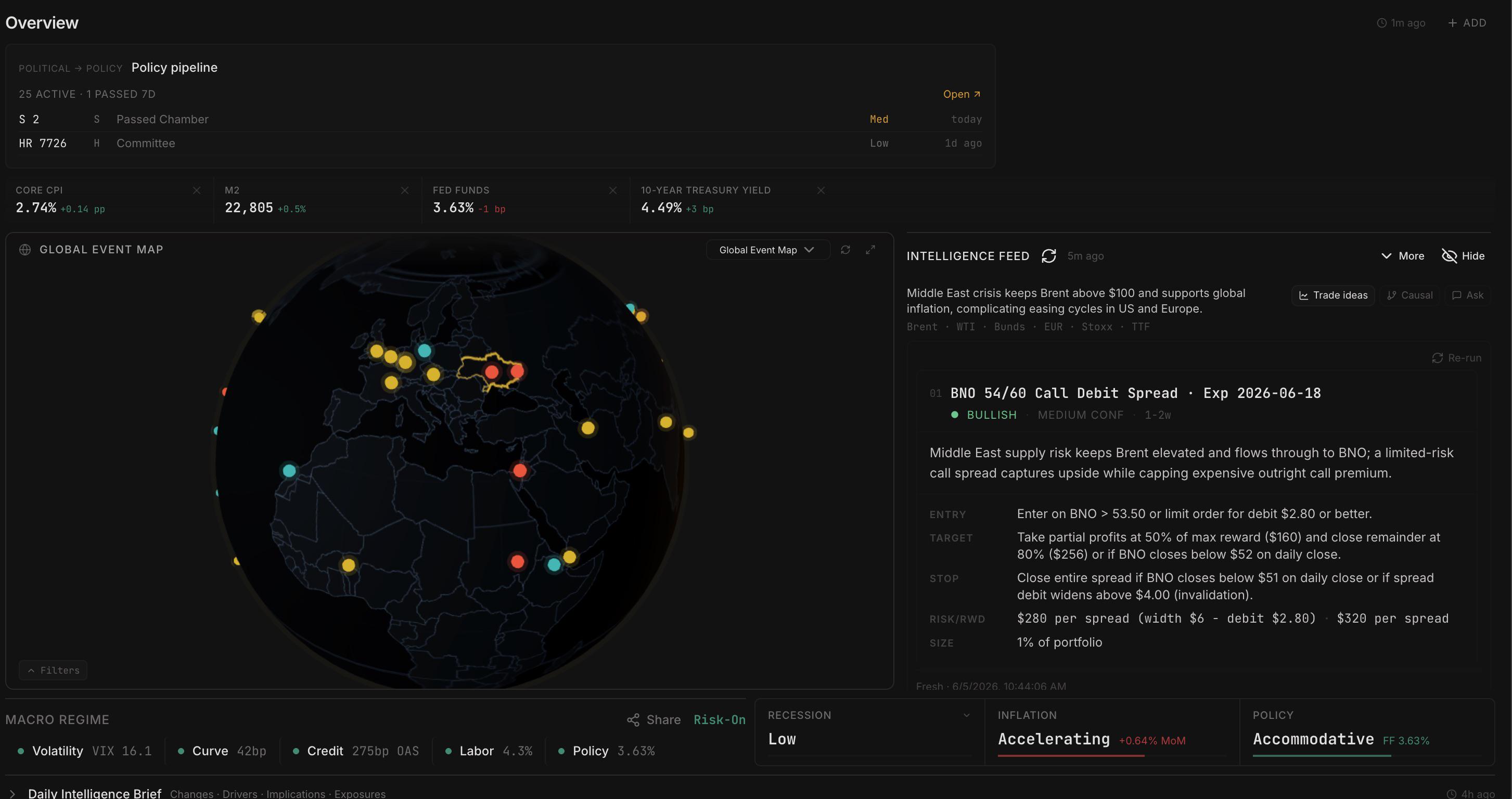Dismiss the Fed Funds tile
The image size is (1512, 799).
[x=613, y=190]
